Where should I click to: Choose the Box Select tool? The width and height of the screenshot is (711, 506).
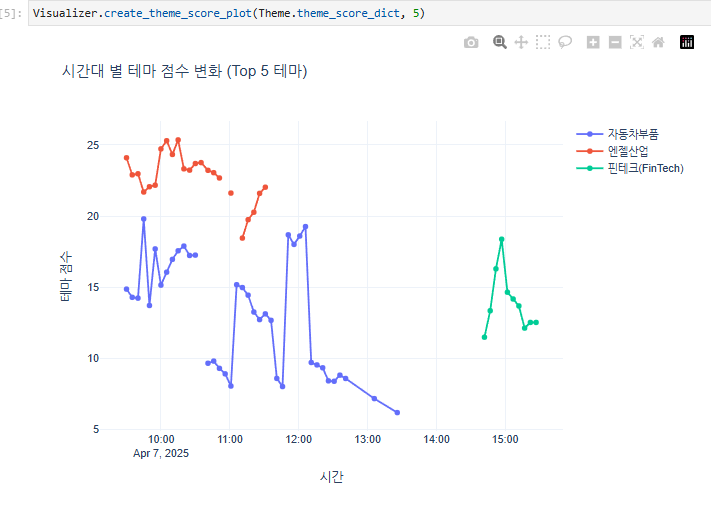point(543,42)
